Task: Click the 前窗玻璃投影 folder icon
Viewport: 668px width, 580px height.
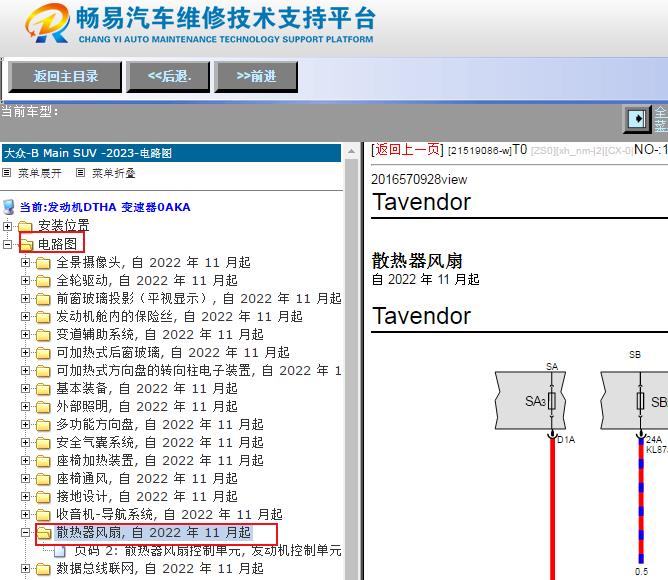Action: [43, 299]
